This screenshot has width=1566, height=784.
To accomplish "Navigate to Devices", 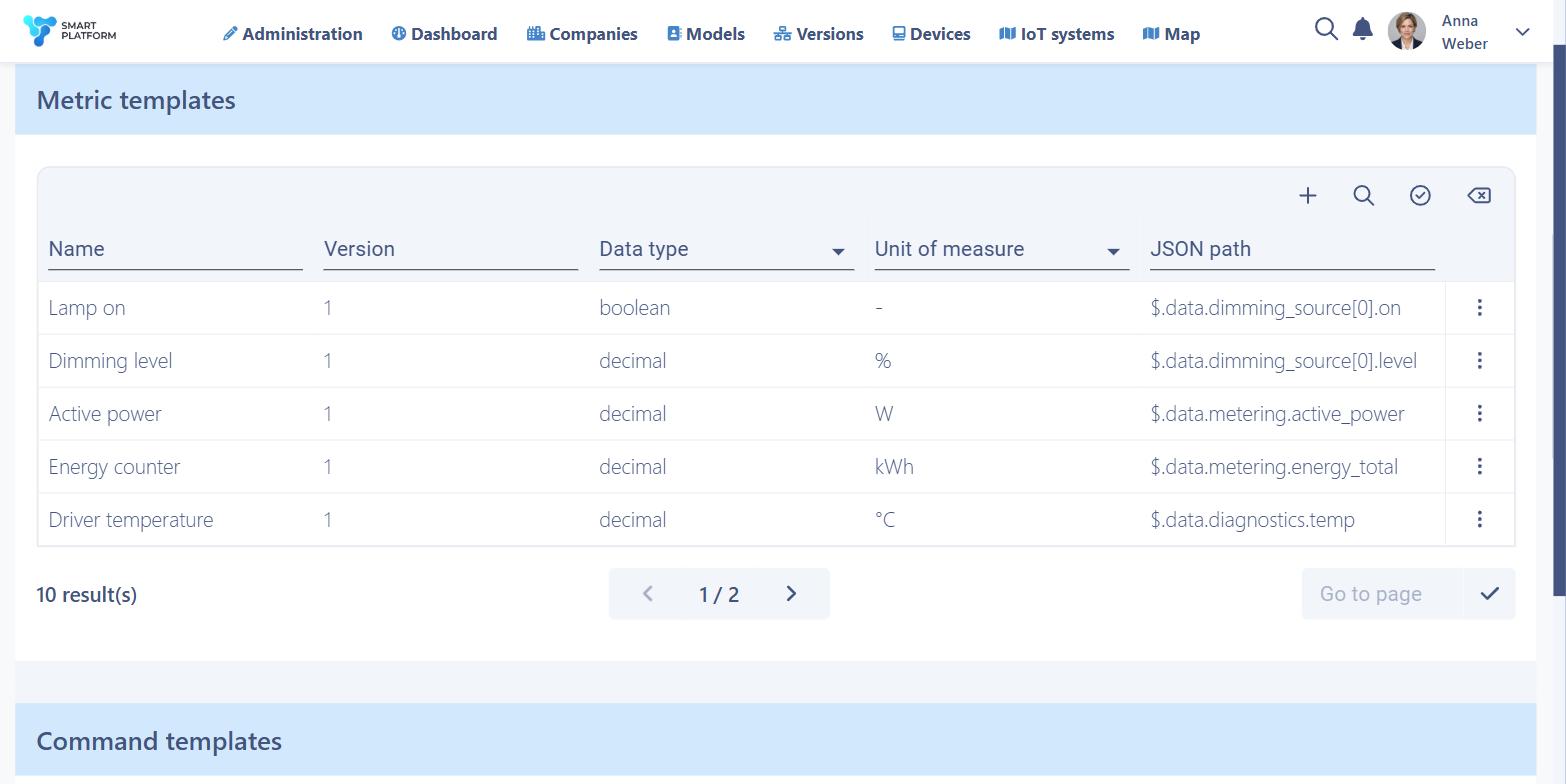I will coord(931,34).
